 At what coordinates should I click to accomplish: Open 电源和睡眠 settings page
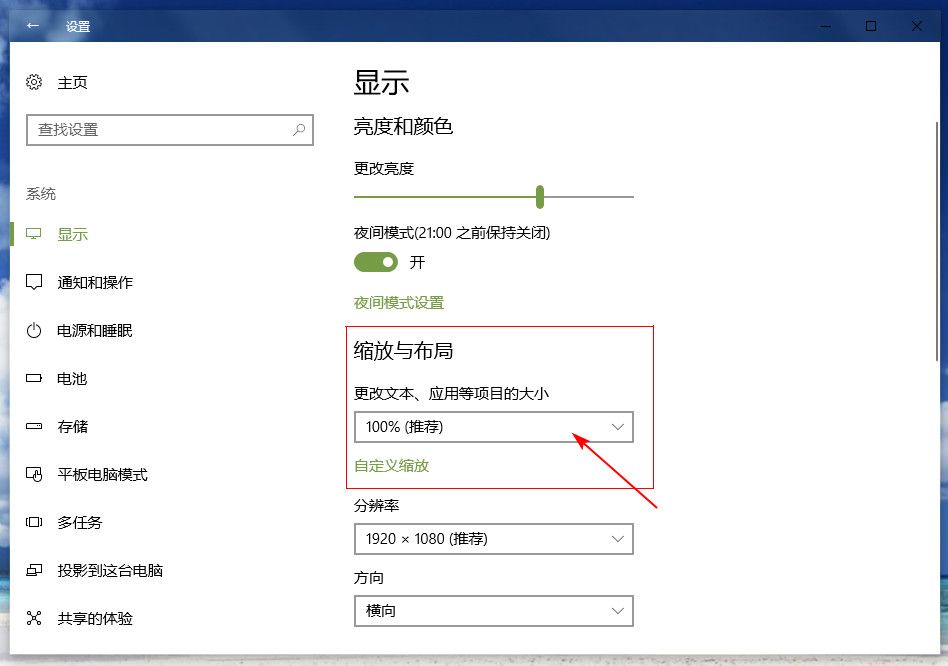click(x=95, y=331)
